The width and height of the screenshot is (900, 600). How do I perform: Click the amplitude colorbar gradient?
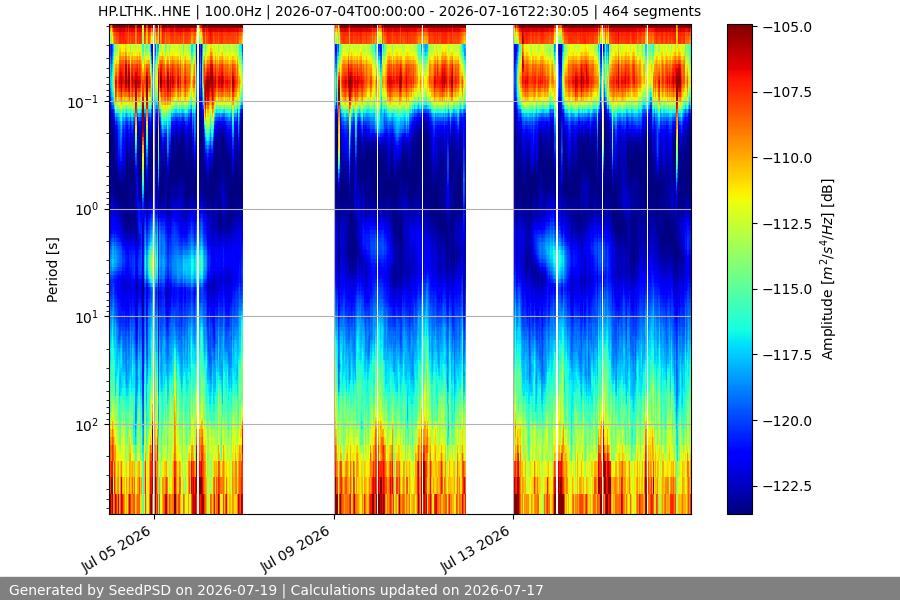click(740, 269)
